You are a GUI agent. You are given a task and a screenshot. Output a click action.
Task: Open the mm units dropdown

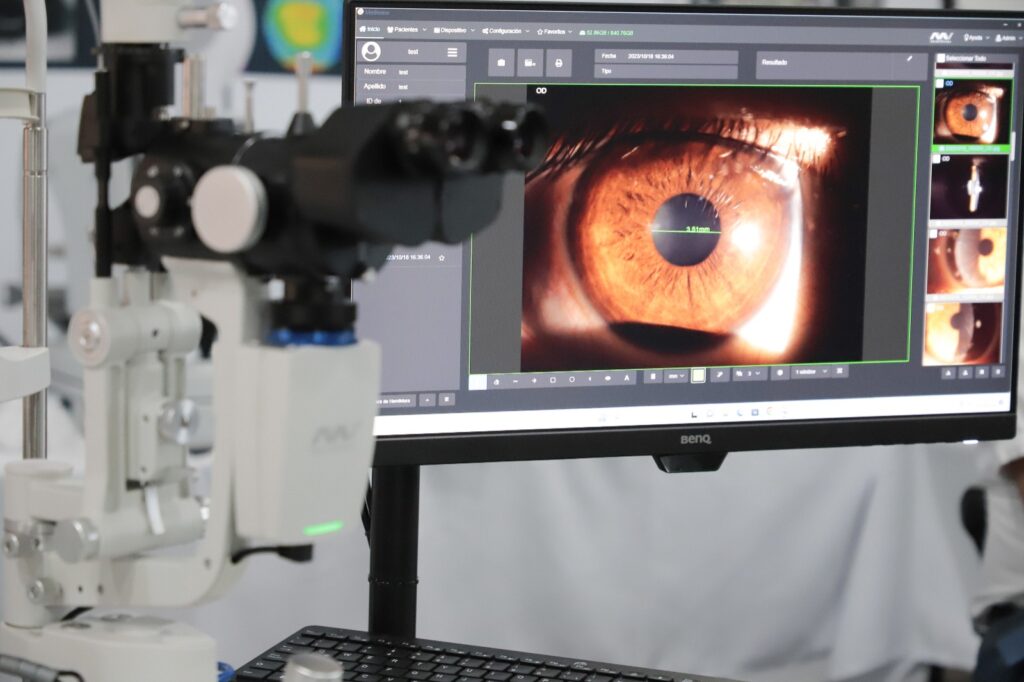tap(676, 376)
